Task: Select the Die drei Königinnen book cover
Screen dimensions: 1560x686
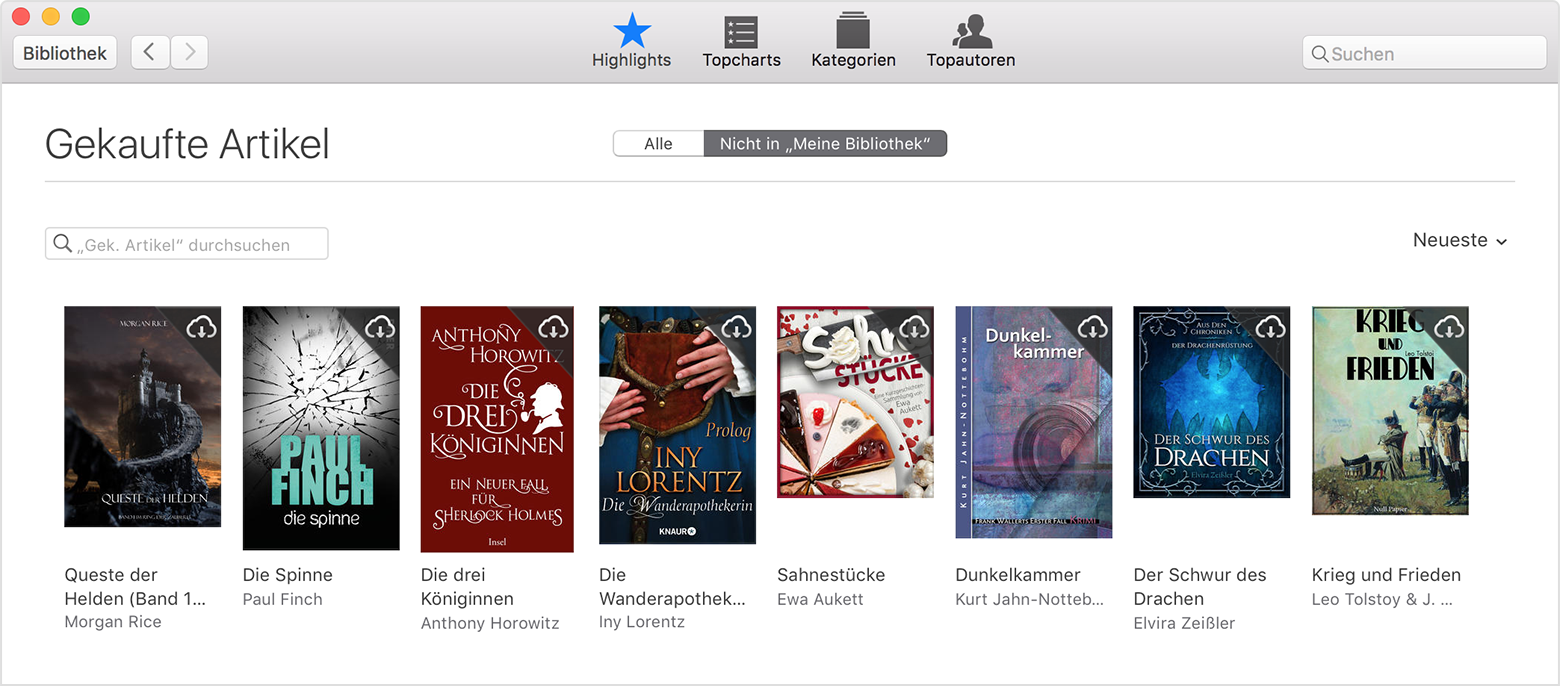Action: [x=497, y=429]
